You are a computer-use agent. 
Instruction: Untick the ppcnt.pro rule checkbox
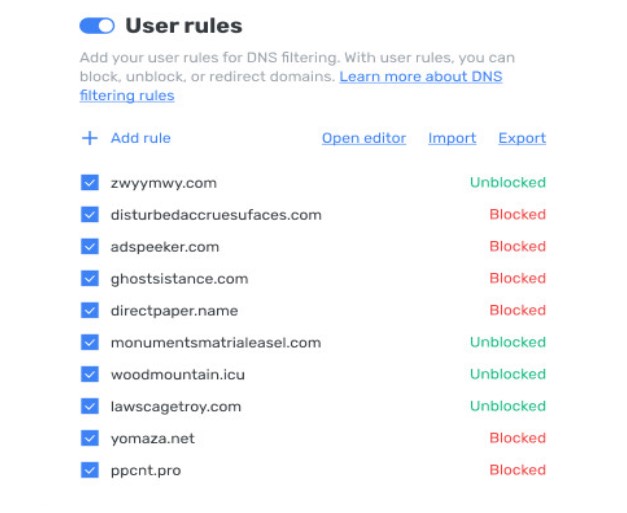(x=90, y=470)
